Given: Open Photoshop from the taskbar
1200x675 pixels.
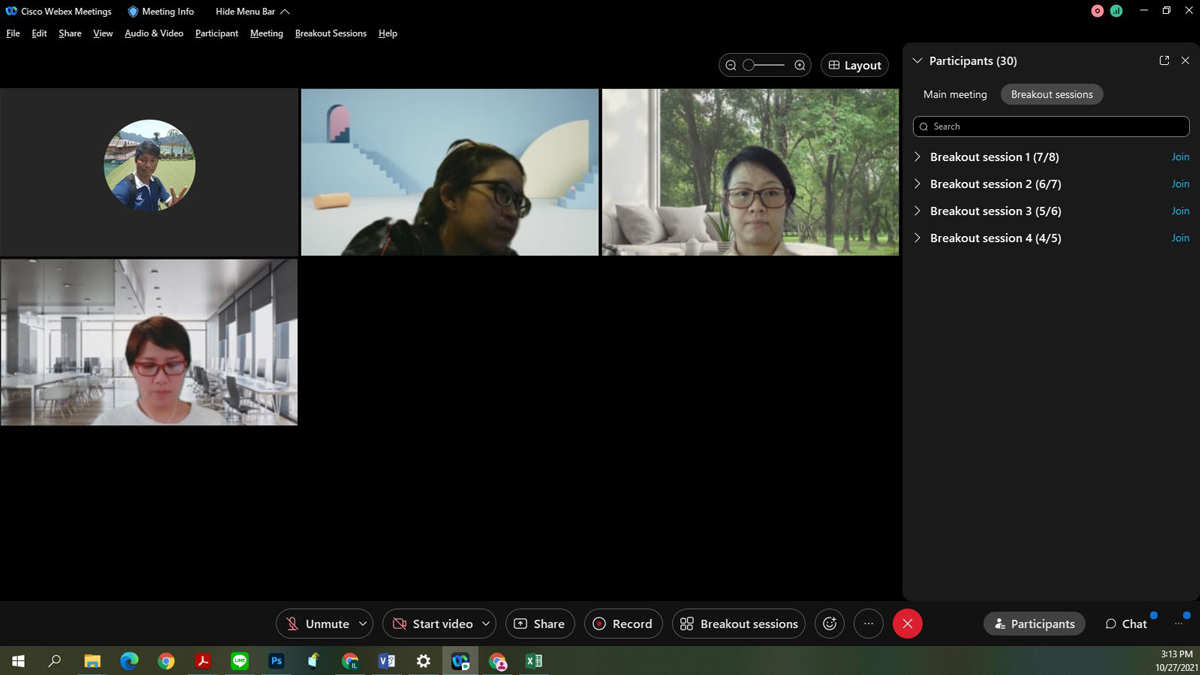Looking at the screenshot, I should (276, 661).
